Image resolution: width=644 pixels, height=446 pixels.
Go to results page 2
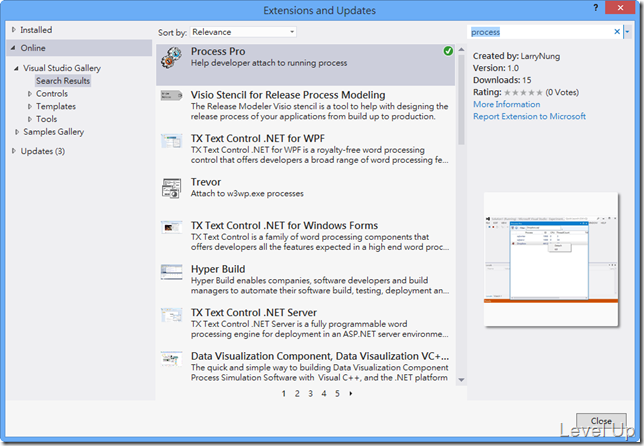297,393
